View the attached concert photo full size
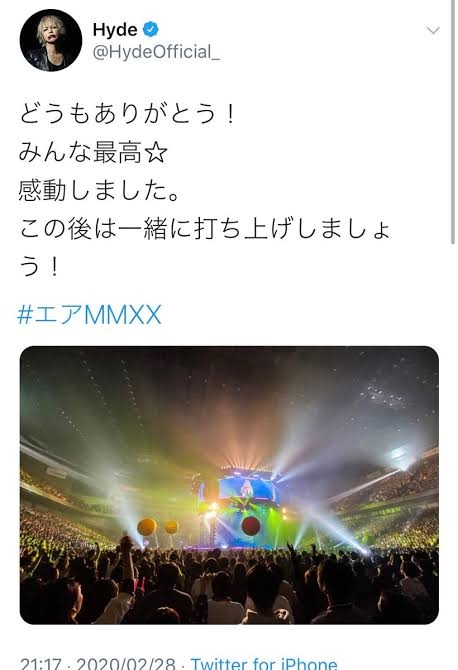The width and height of the screenshot is (458, 670). (229, 485)
